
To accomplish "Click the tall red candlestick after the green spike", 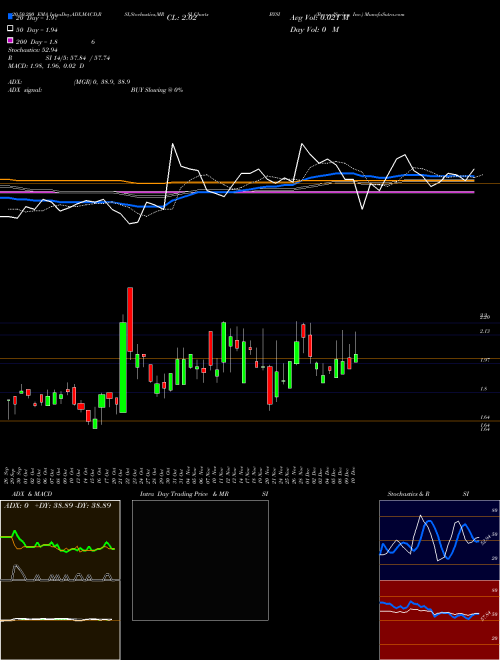I will (x=130, y=319).
